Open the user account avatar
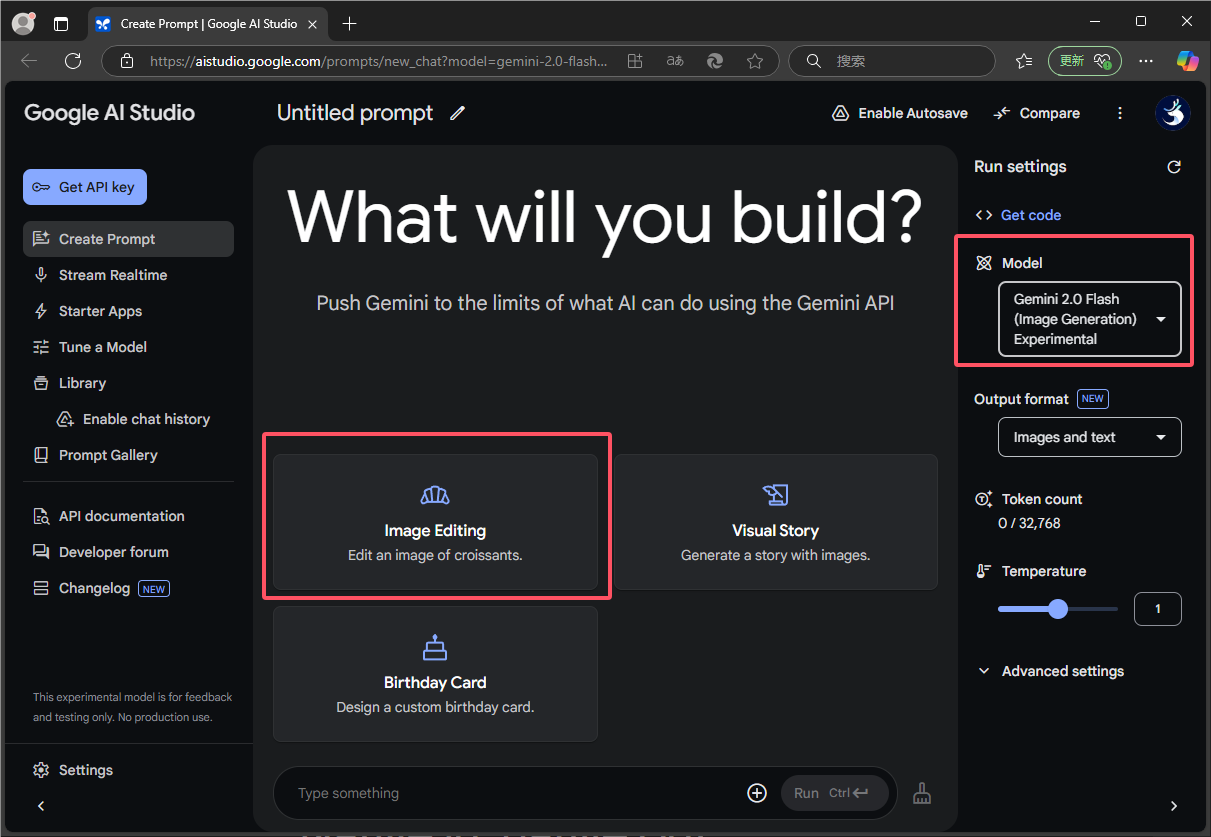This screenshot has width=1211, height=837. tap(1172, 113)
